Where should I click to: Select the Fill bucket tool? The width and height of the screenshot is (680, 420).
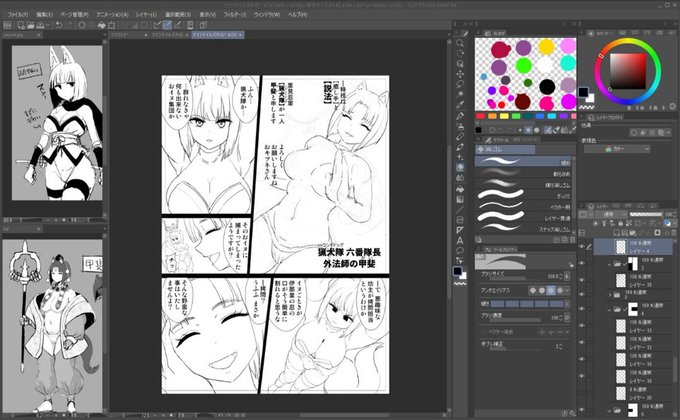coord(460,189)
